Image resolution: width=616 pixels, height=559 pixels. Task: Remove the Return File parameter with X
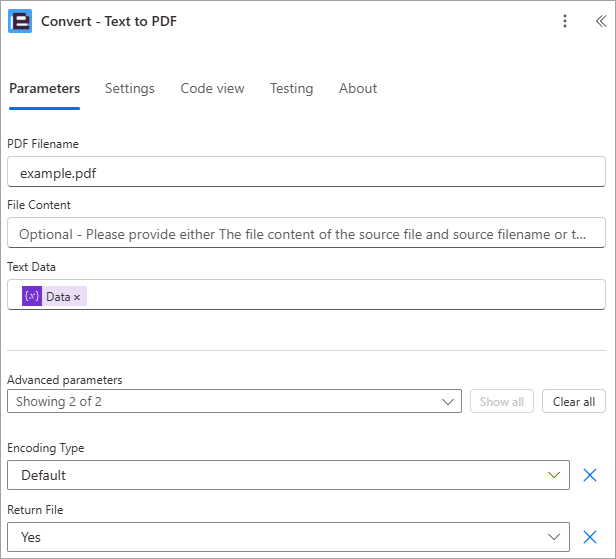click(590, 537)
